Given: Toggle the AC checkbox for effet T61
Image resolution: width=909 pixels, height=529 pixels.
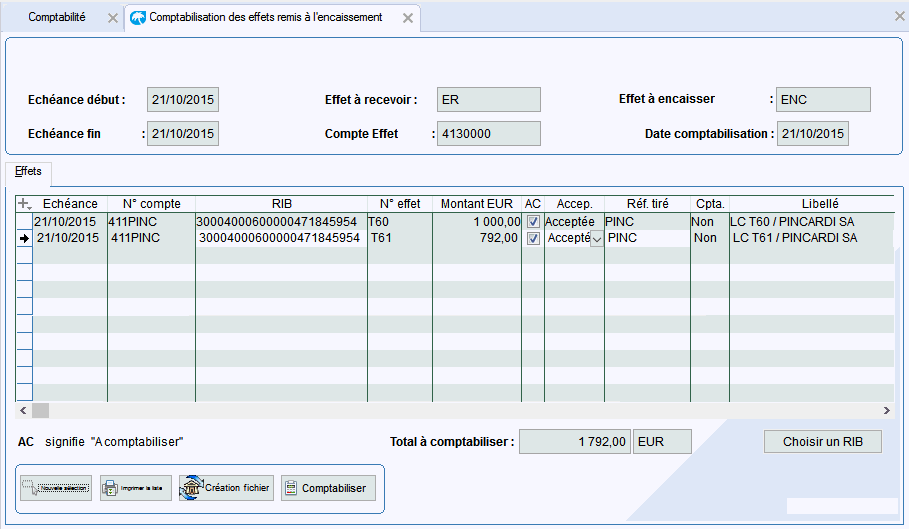Looking at the screenshot, I should click(533, 238).
